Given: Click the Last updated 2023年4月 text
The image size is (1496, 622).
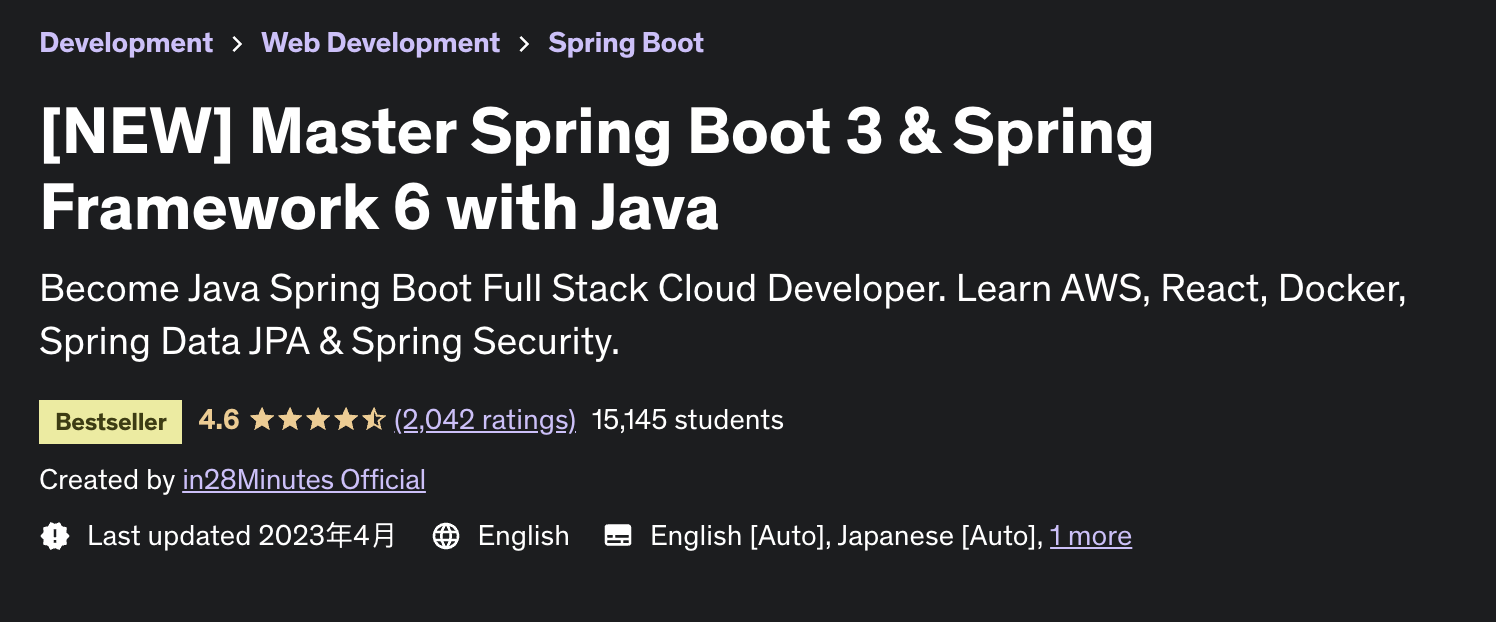Looking at the screenshot, I should (241, 536).
